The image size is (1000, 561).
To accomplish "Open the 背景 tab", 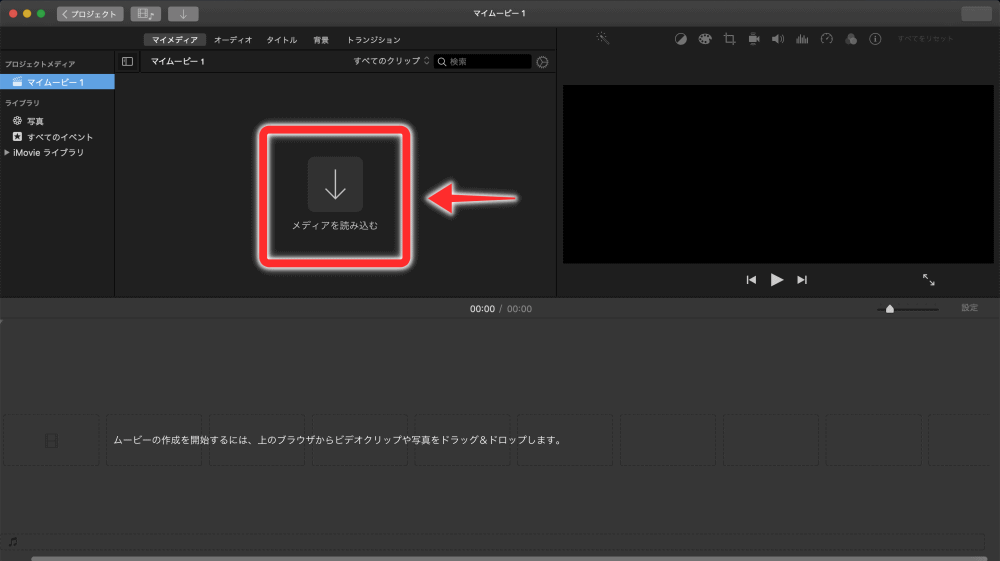I will pyautogui.click(x=321, y=40).
